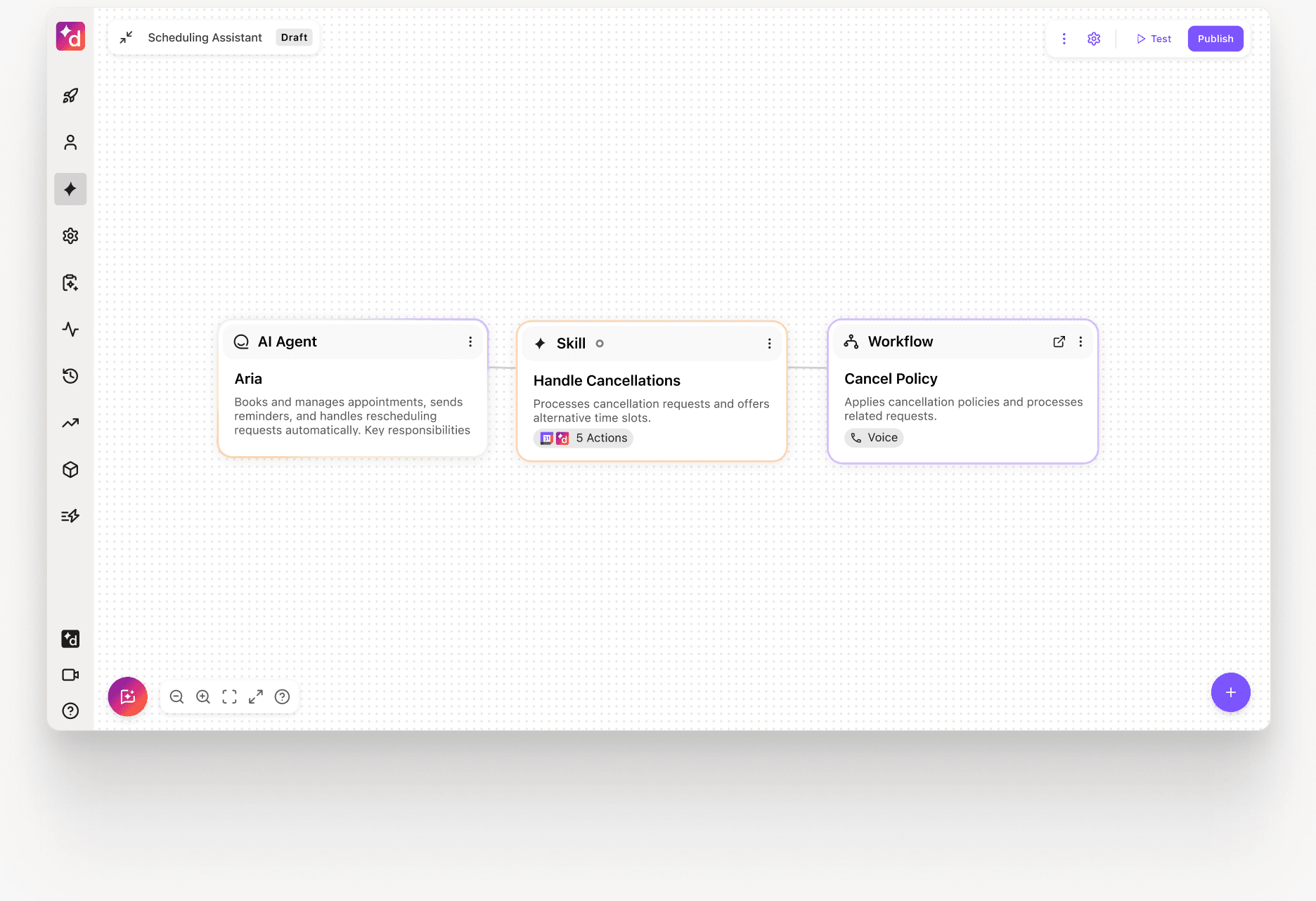Open the activity pulse icon in sidebar
This screenshot has width=1316, height=901.
pos(70,329)
